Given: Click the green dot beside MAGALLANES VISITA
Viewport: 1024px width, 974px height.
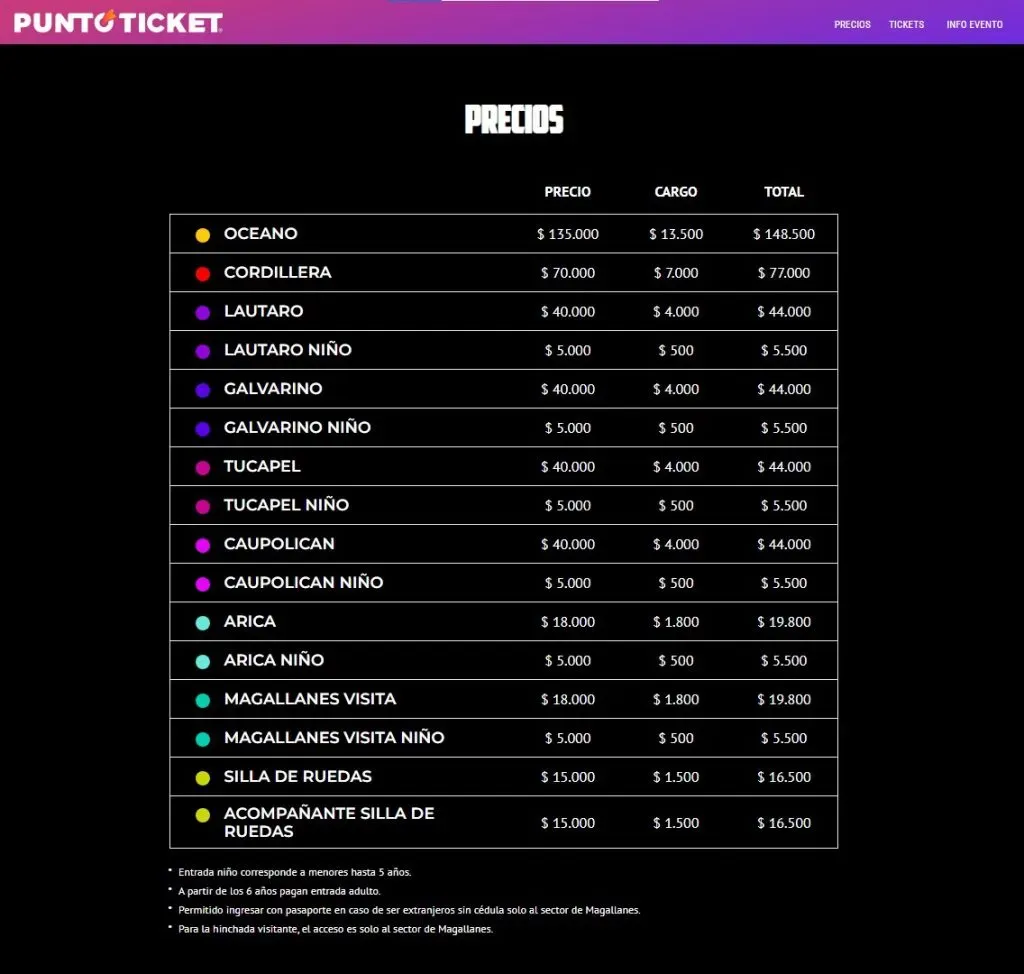Looking at the screenshot, I should [203, 699].
